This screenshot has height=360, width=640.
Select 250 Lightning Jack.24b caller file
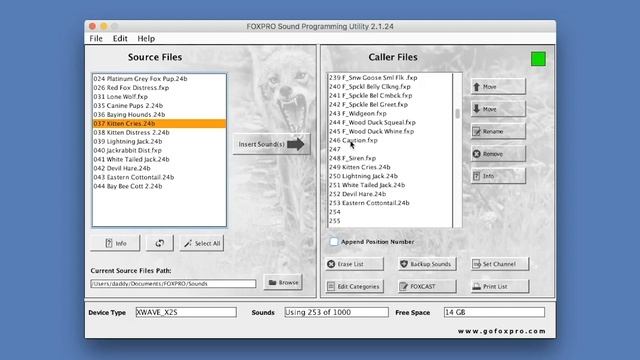click(x=390, y=176)
